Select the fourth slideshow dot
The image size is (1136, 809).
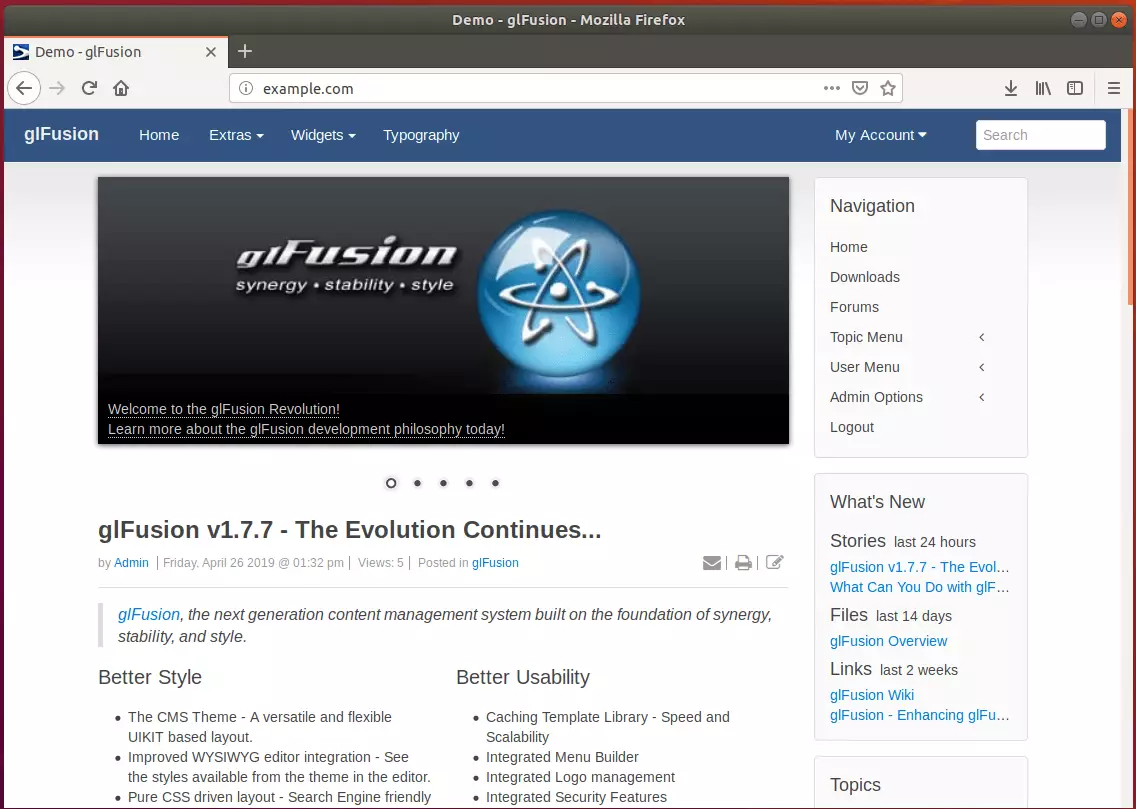pyautogui.click(x=469, y=483)
